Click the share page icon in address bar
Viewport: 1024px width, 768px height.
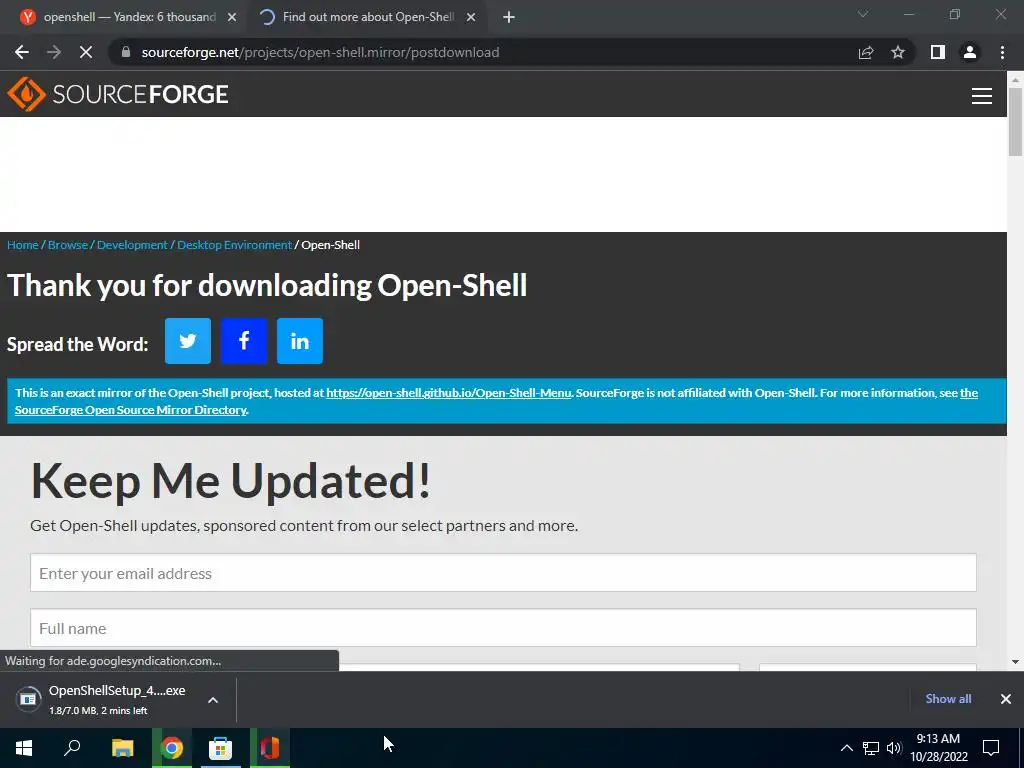(866, 52)
